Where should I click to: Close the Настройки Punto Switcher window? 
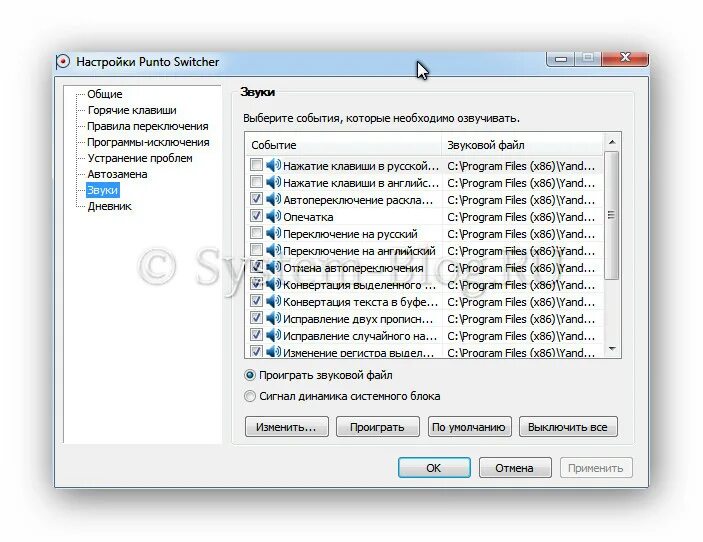click(x=625, y=58)
